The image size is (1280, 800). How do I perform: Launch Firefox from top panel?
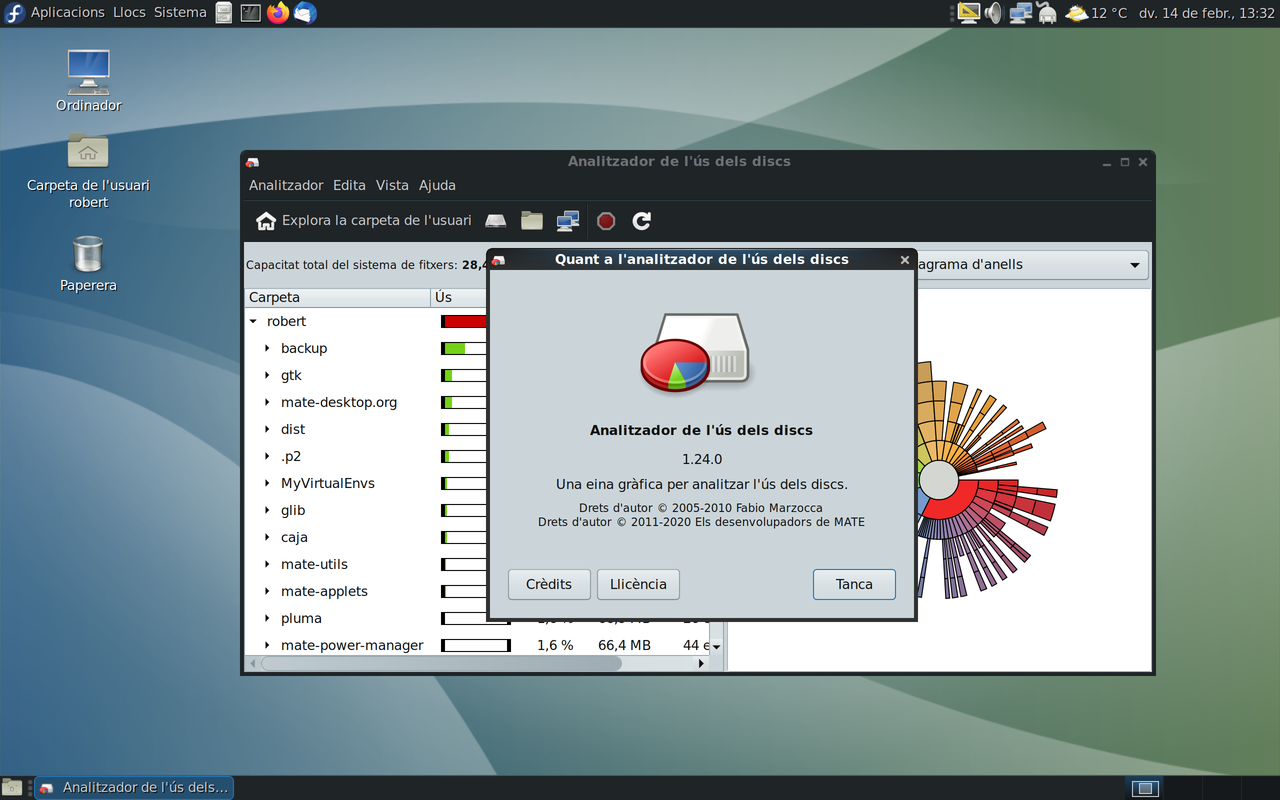(278, 13)
